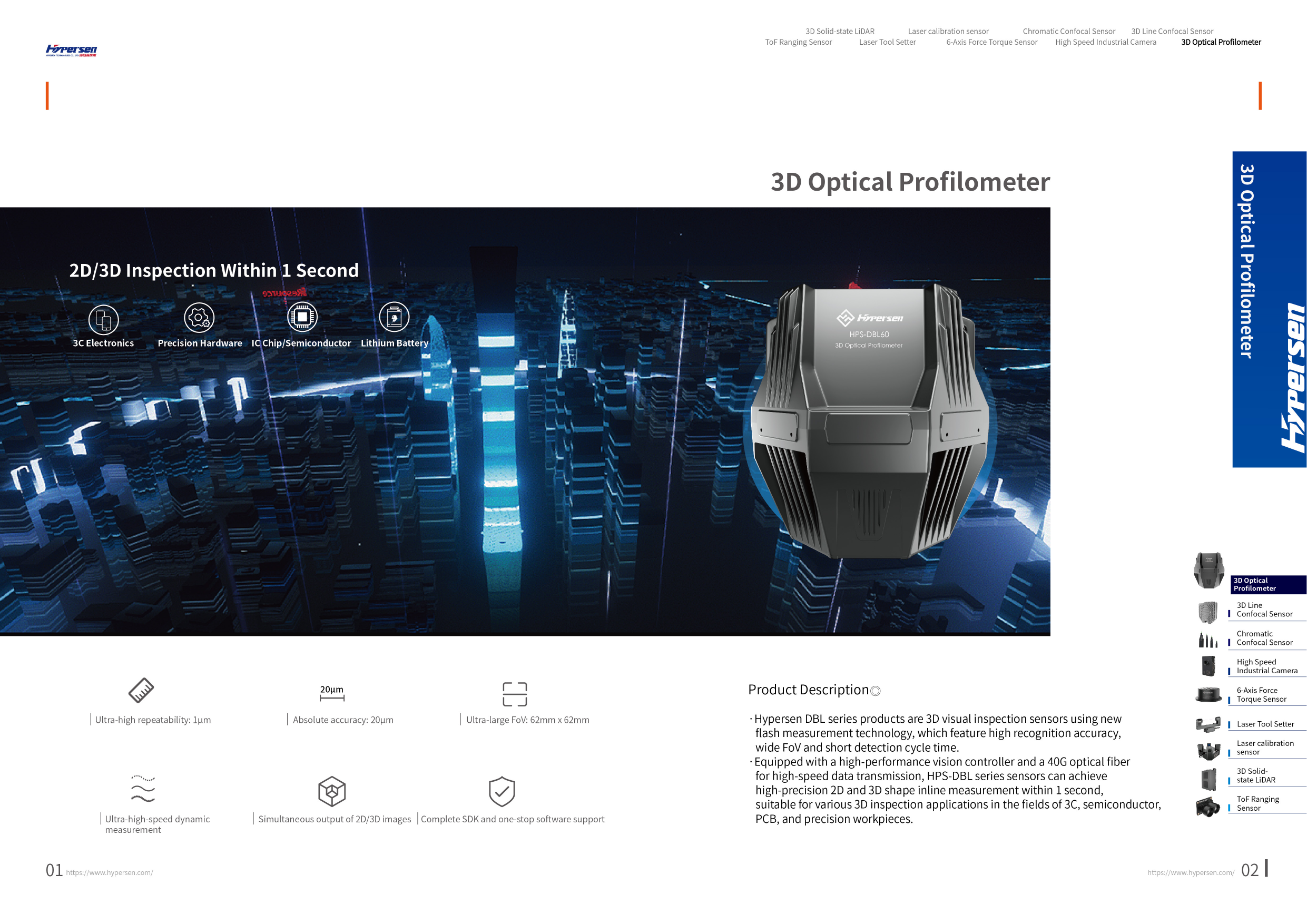Click the ultra-large FoV frame icon
The width and height of the screenshot is (1307, 924).
(x=515, y=694)
